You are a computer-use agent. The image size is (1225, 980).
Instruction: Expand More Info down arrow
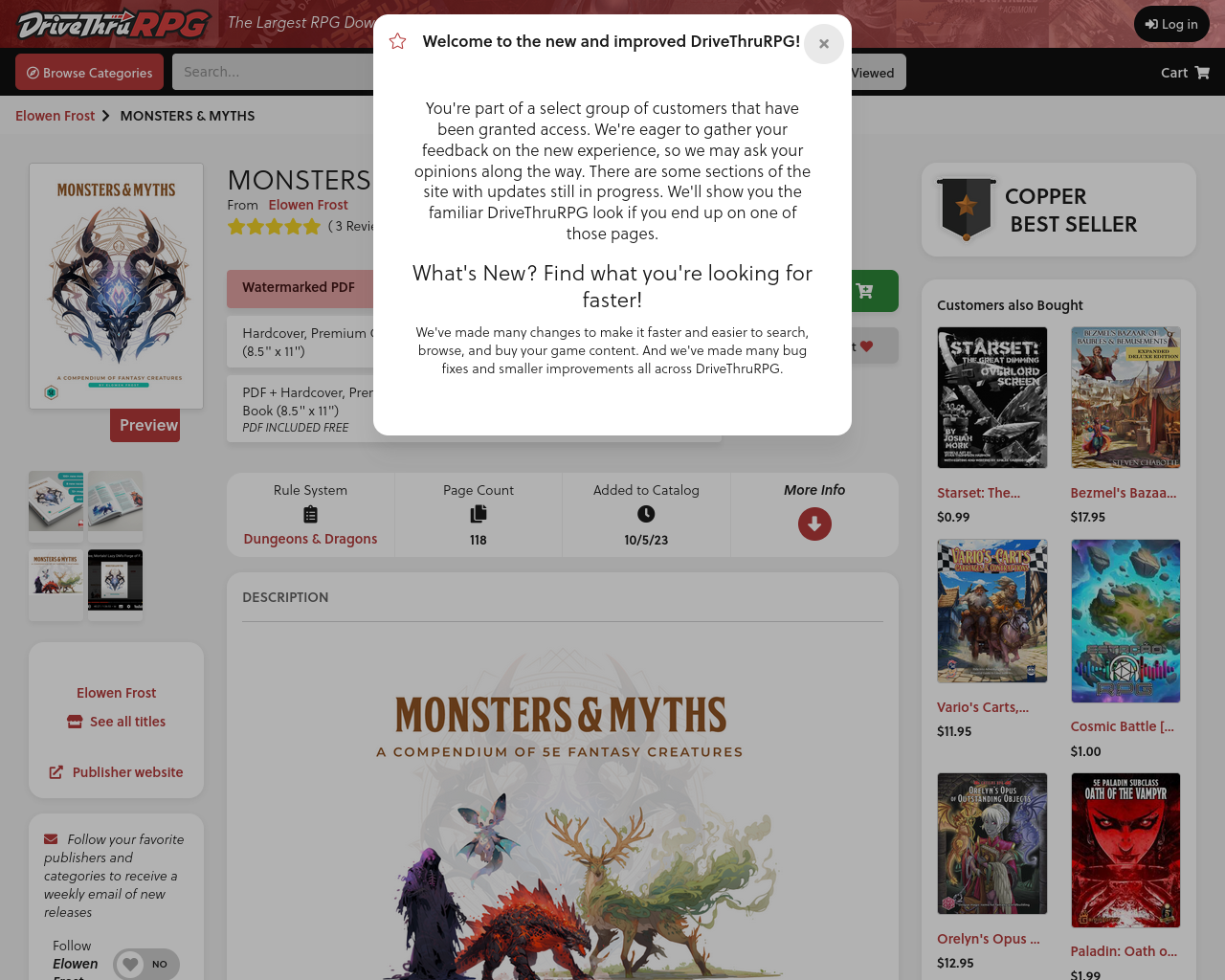click(814, 524)
